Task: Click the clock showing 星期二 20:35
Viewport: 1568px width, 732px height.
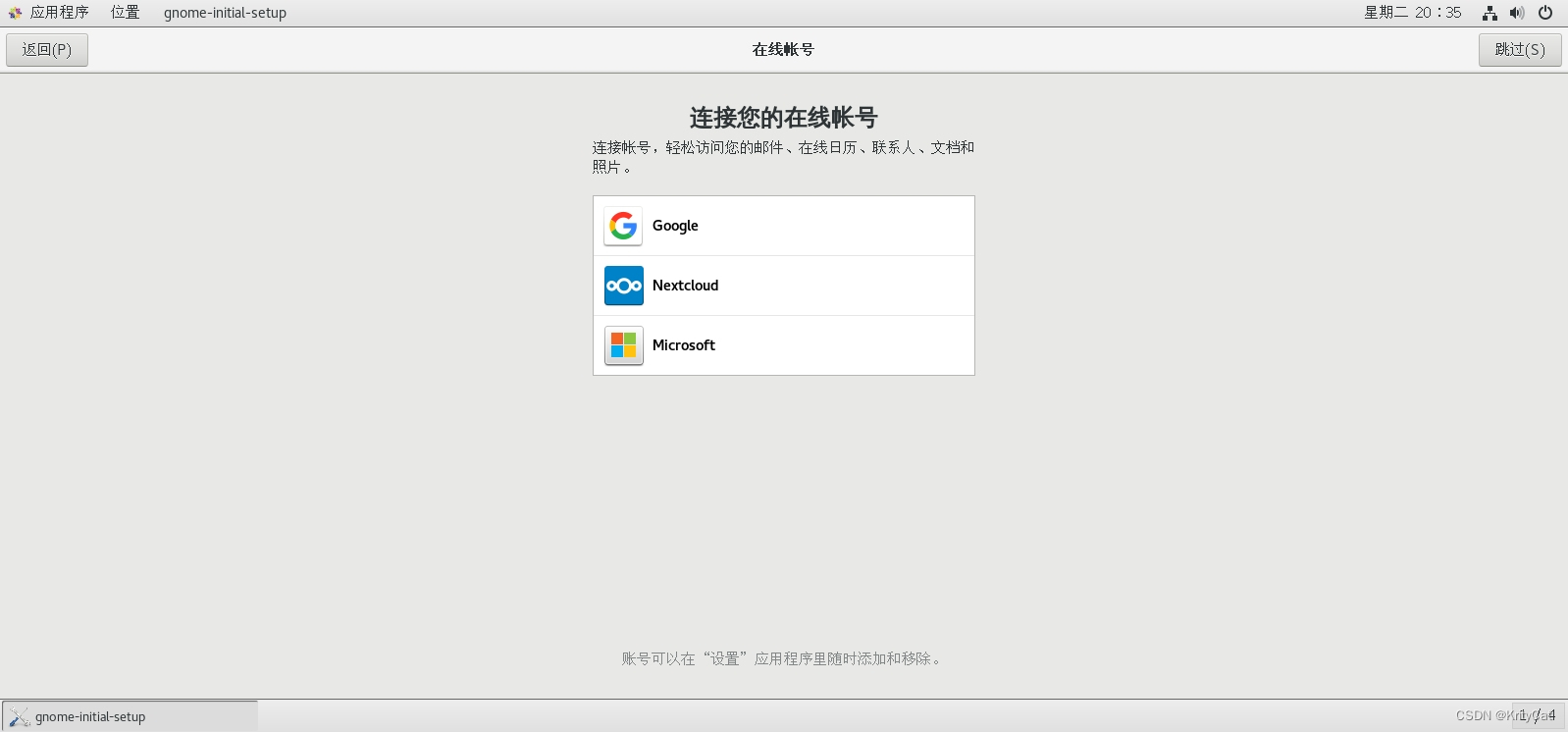Action: tap(1412, 13)
